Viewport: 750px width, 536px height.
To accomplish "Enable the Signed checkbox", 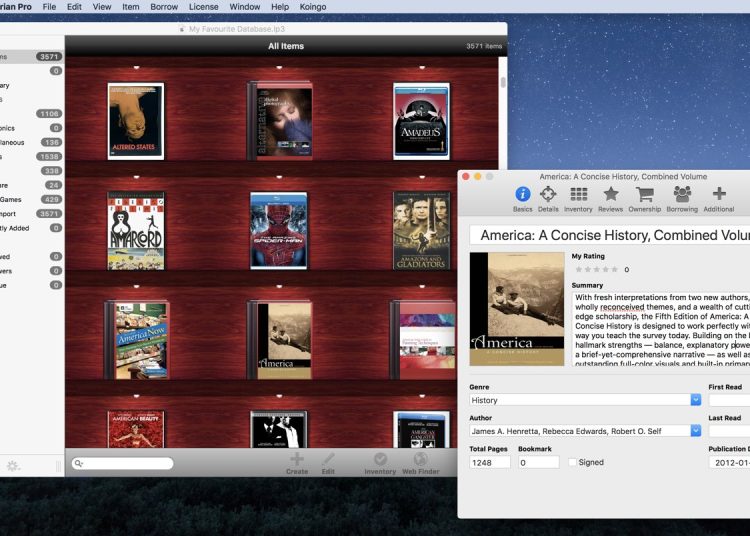I will click(572, 463).
